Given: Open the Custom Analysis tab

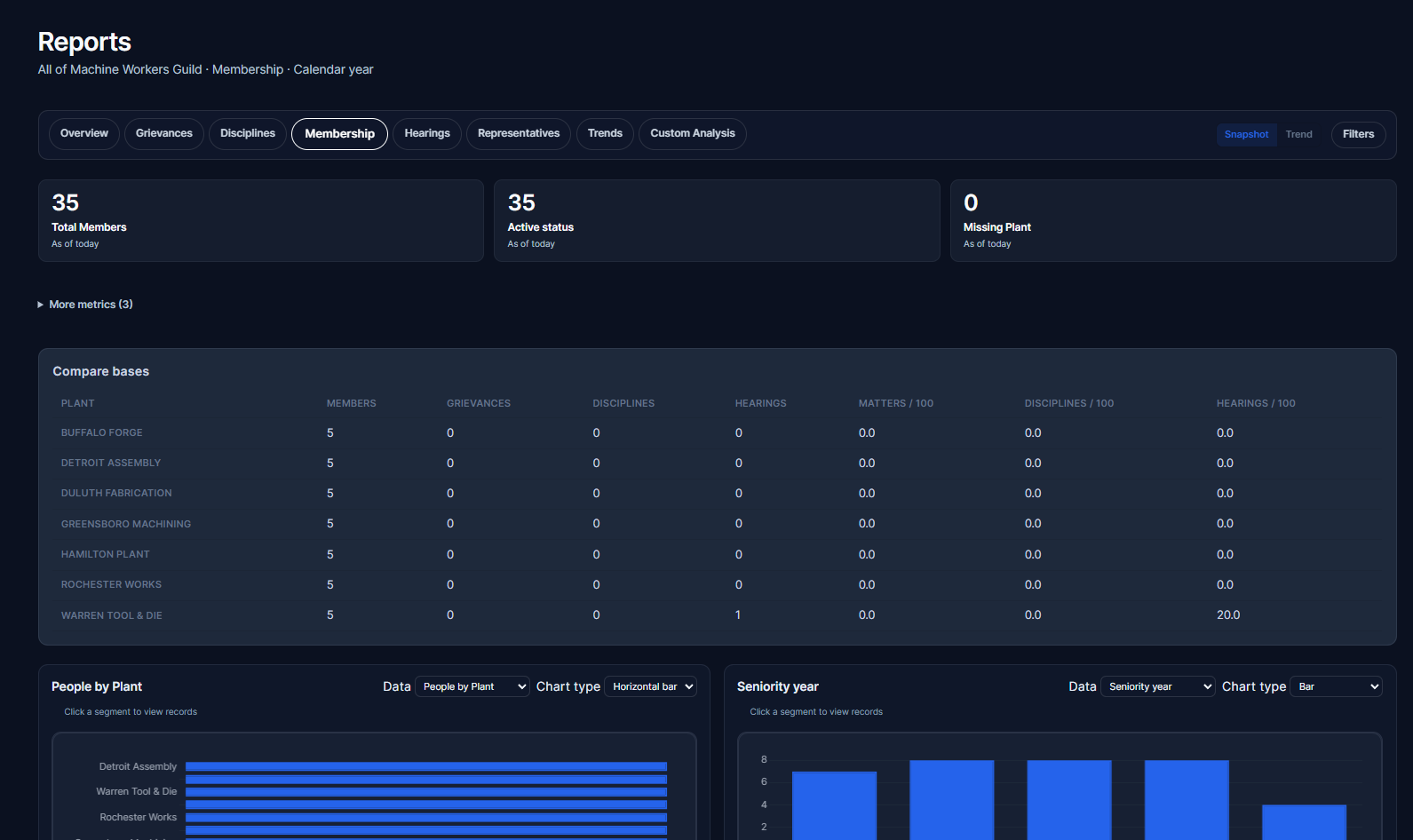Looking at the screenshot, I should [x=693, y=134].
